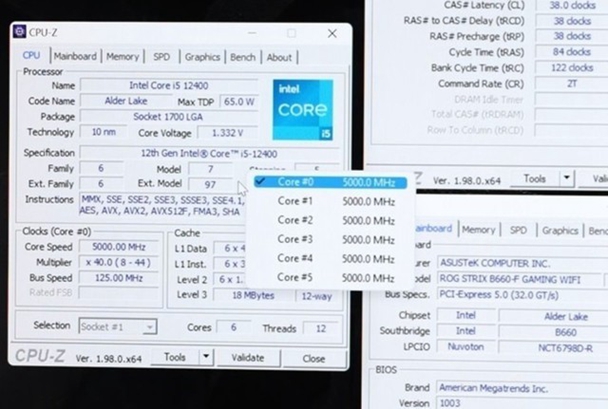Click the Southbridge value B660
Viewport: 608px width, 409px height.
(554, 332)
